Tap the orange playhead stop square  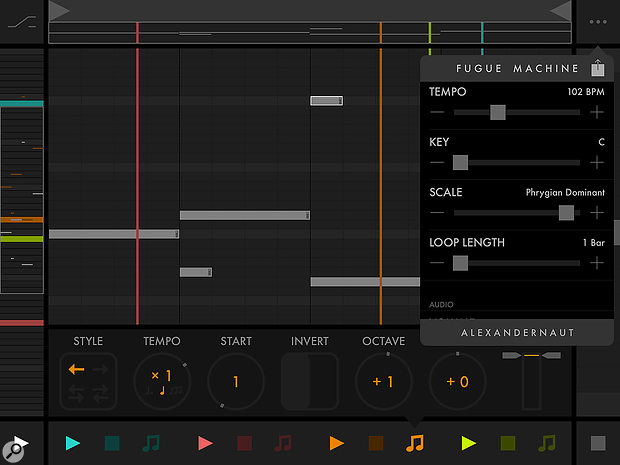376,443
